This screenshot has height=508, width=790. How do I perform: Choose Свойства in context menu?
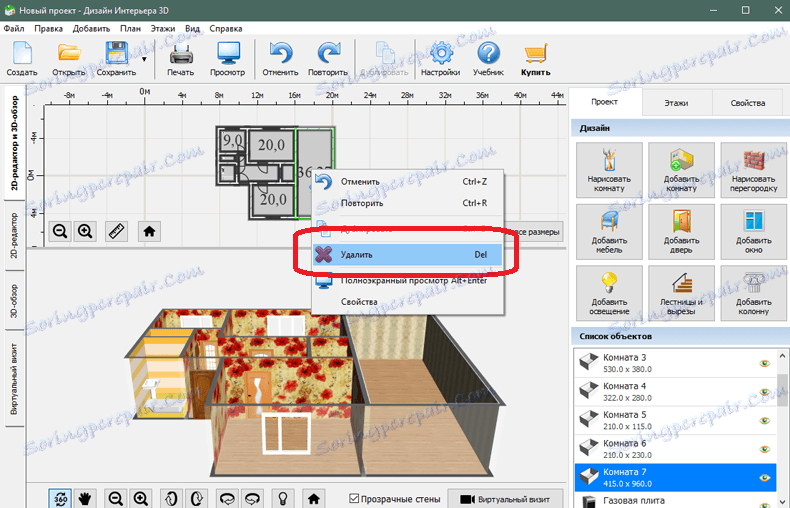pyautogui.click(x=408, y=302)
